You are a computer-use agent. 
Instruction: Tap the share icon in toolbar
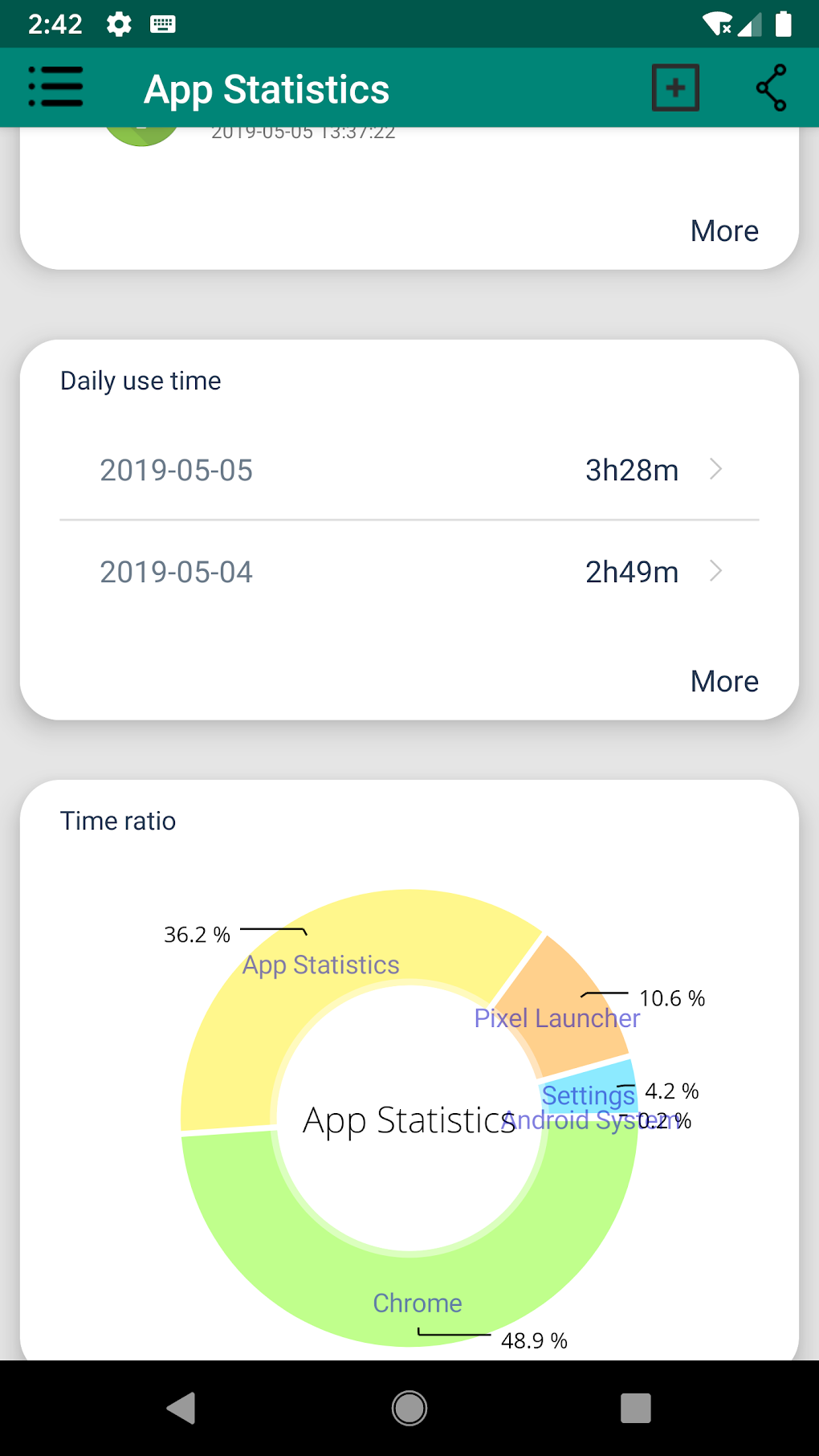click(x=771, y=87)
